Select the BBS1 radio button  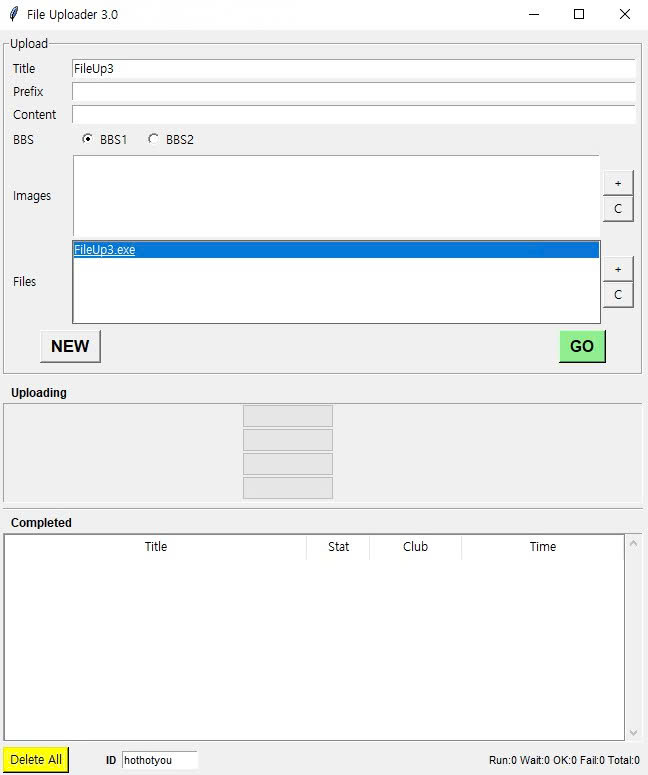click(87, 139)
